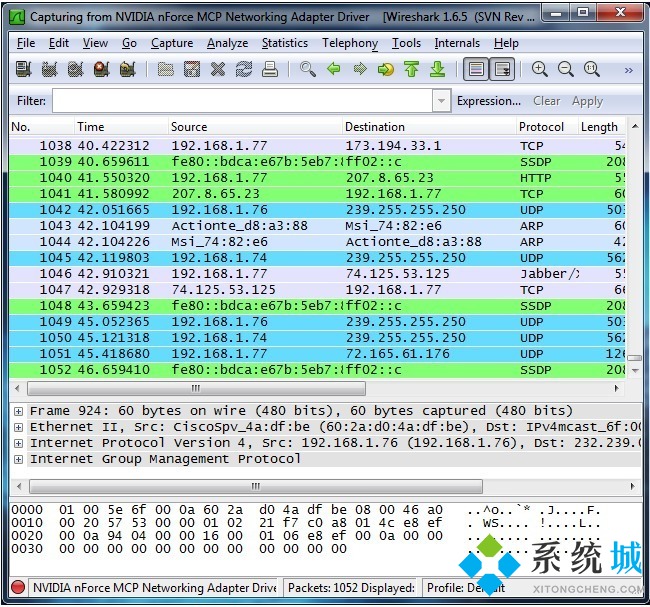This screenshot has height=607, width=650.
Task: Open the Statistics menu
Action: coord(285,43)
